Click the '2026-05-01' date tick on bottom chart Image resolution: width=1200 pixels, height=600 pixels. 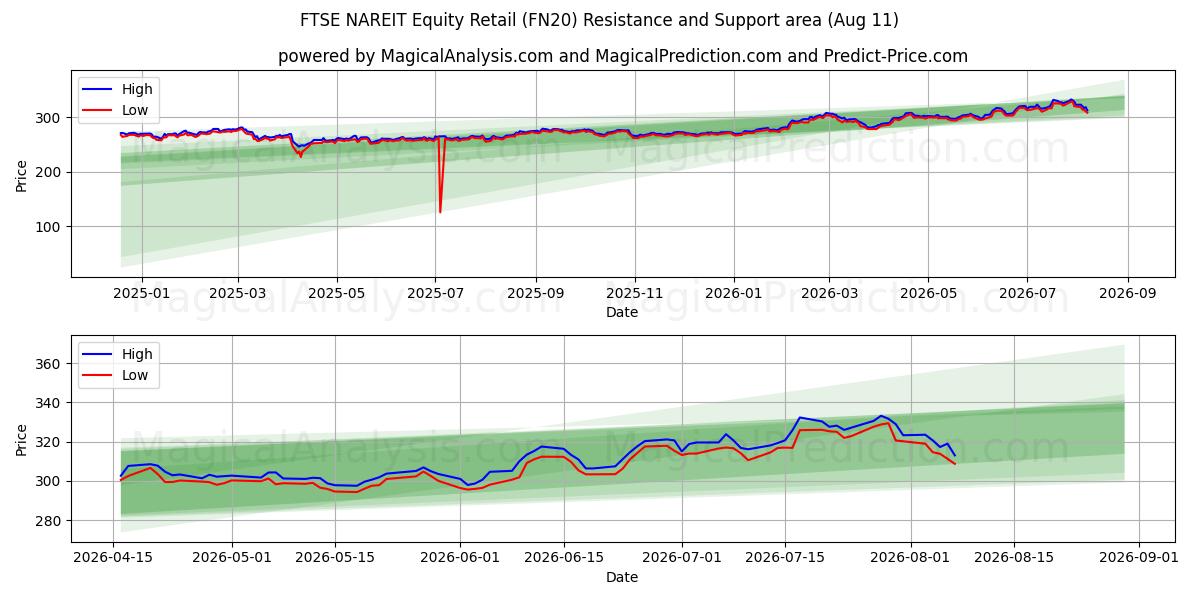[x=232, y=559]
